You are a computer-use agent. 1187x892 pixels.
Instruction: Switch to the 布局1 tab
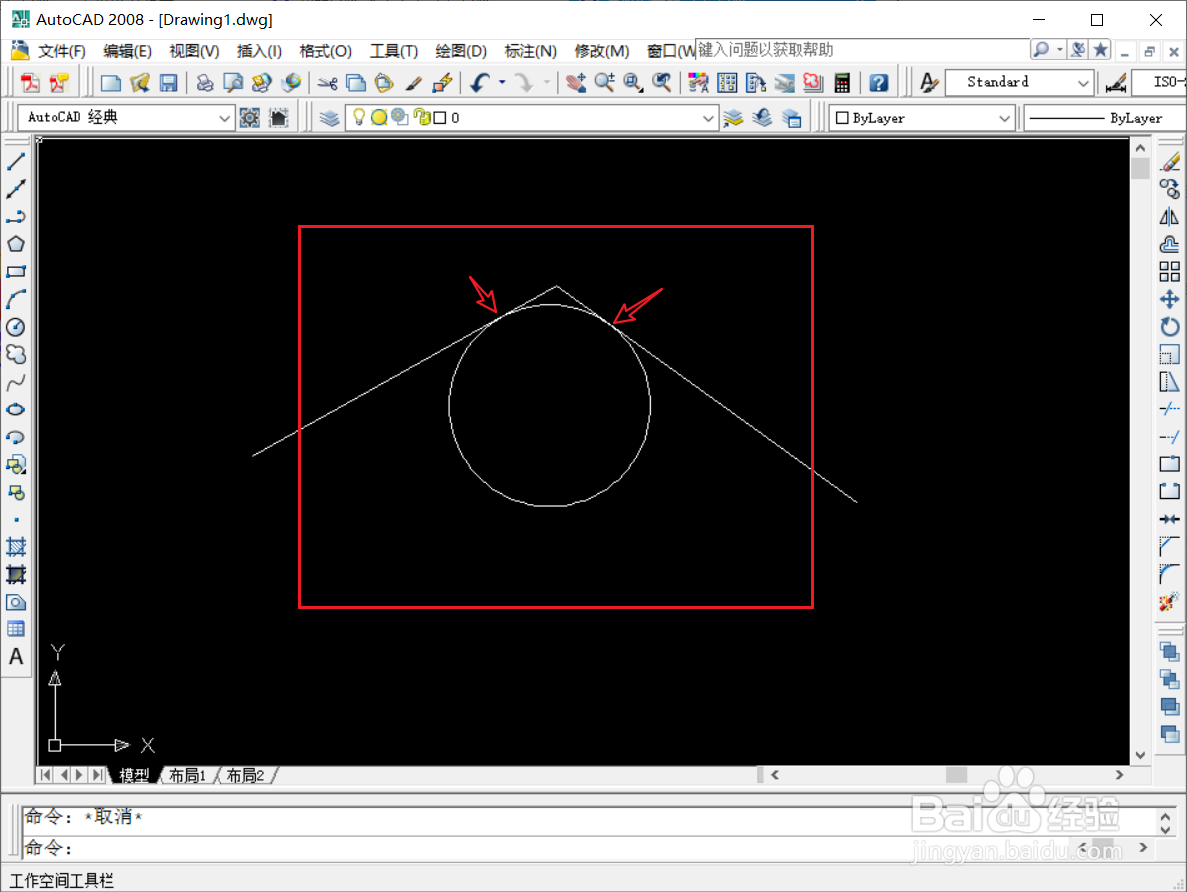click(188, 775)
